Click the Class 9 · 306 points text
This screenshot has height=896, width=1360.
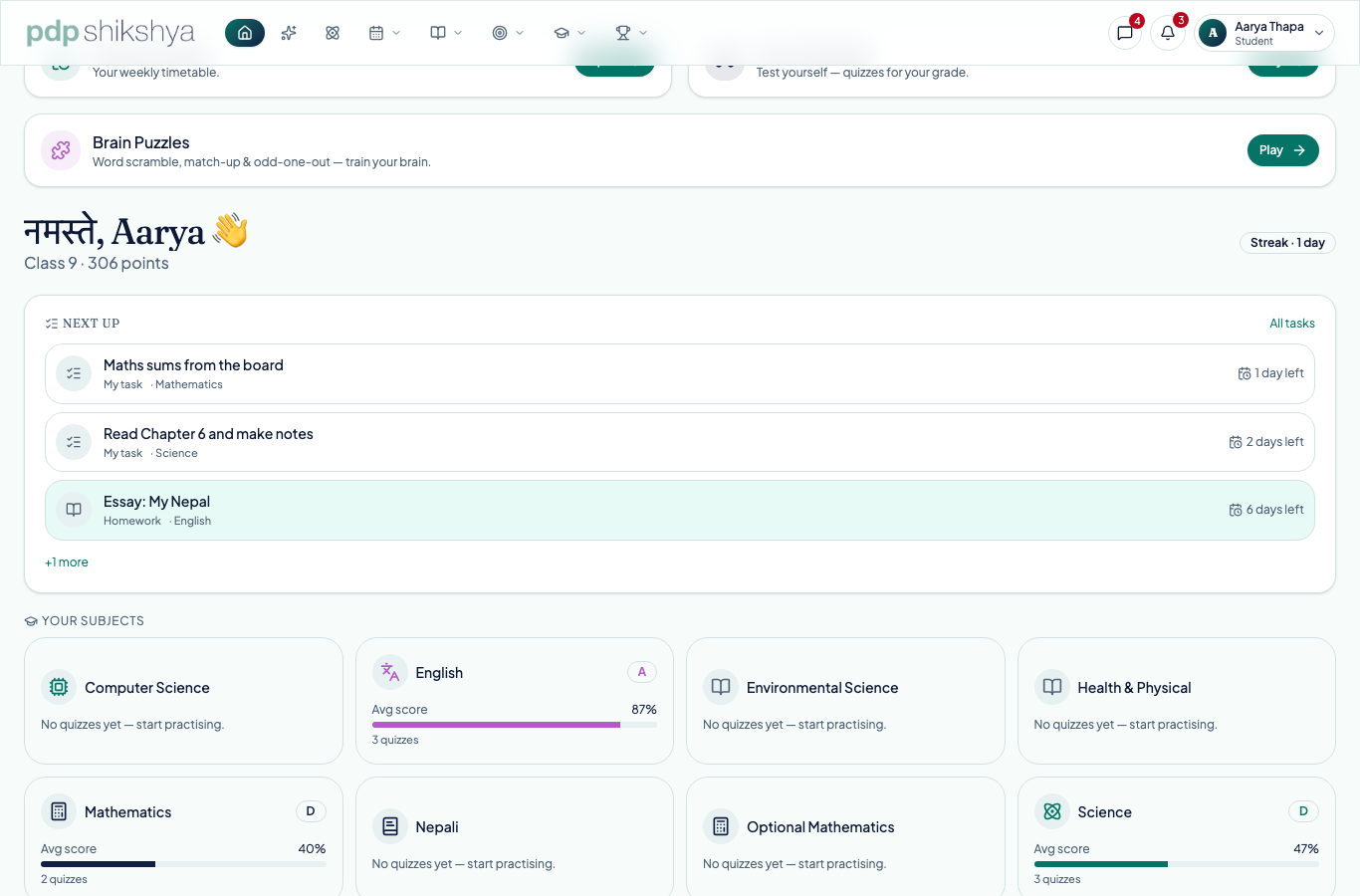(x=97, y=263)
